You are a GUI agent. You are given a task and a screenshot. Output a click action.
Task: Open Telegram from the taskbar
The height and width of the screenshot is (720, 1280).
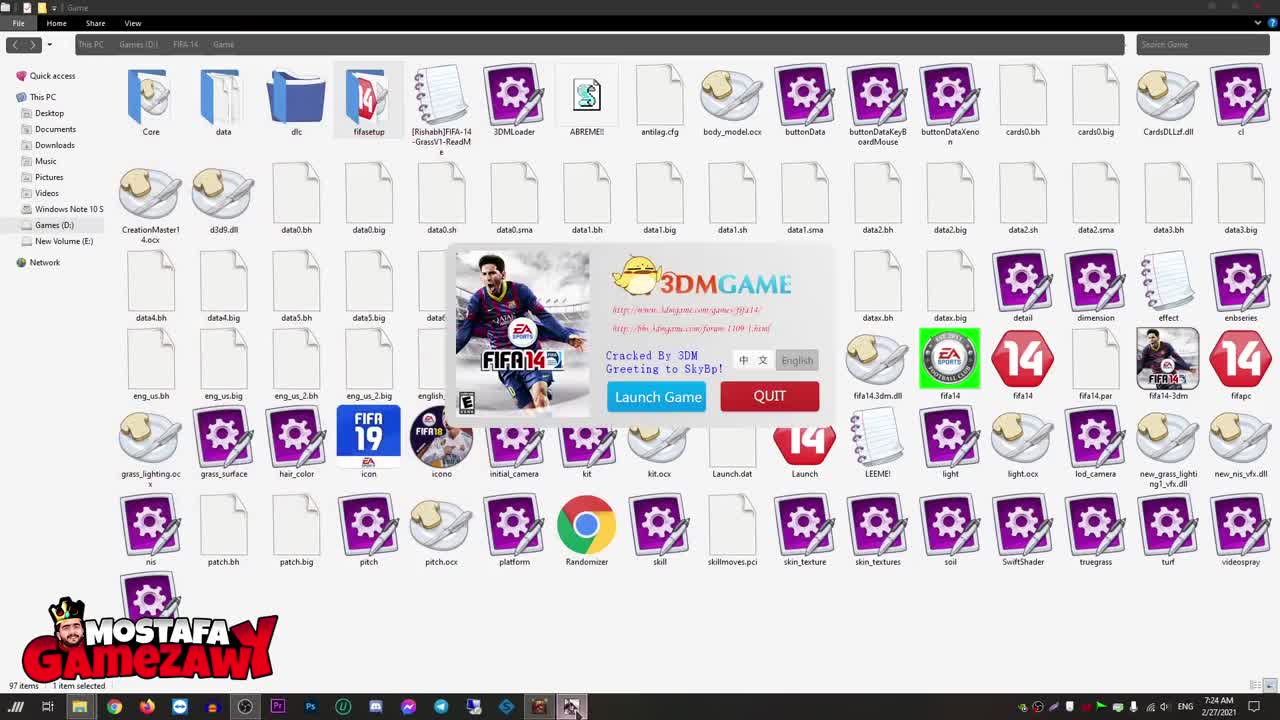click(441, 707)
